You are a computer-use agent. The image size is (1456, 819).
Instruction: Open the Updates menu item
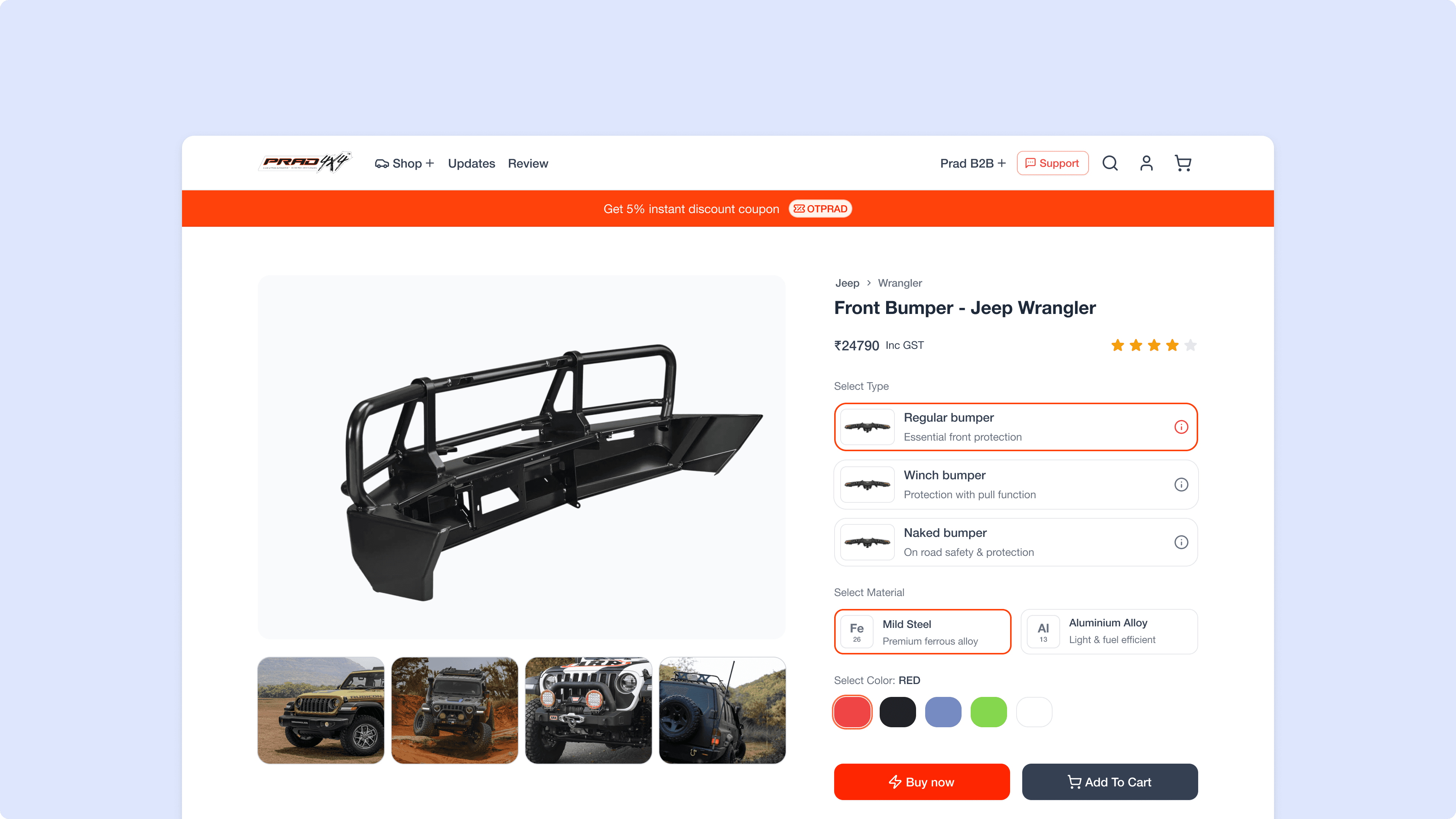[471, 163]
